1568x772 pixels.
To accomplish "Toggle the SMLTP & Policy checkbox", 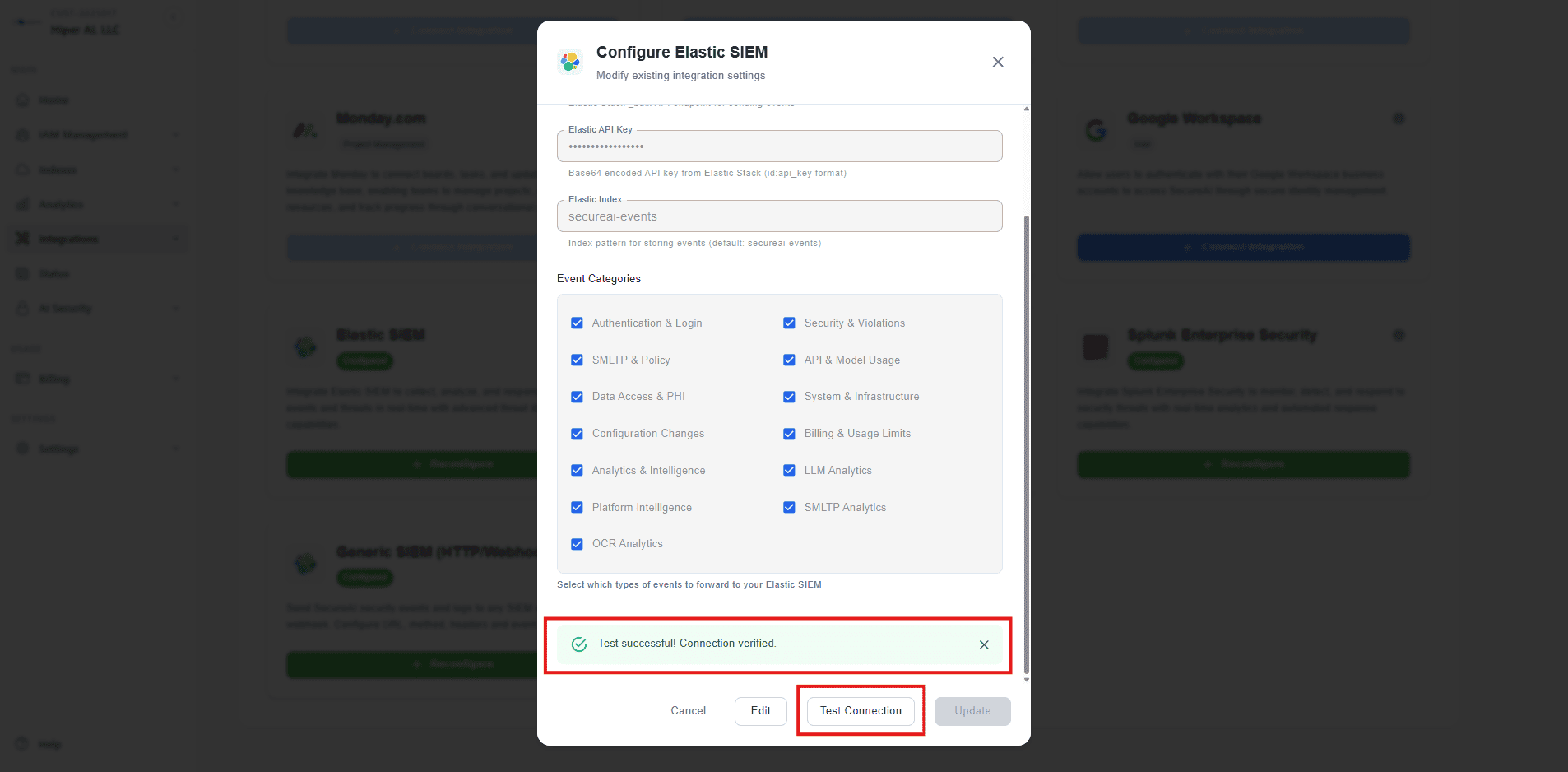I will (577, 360).
